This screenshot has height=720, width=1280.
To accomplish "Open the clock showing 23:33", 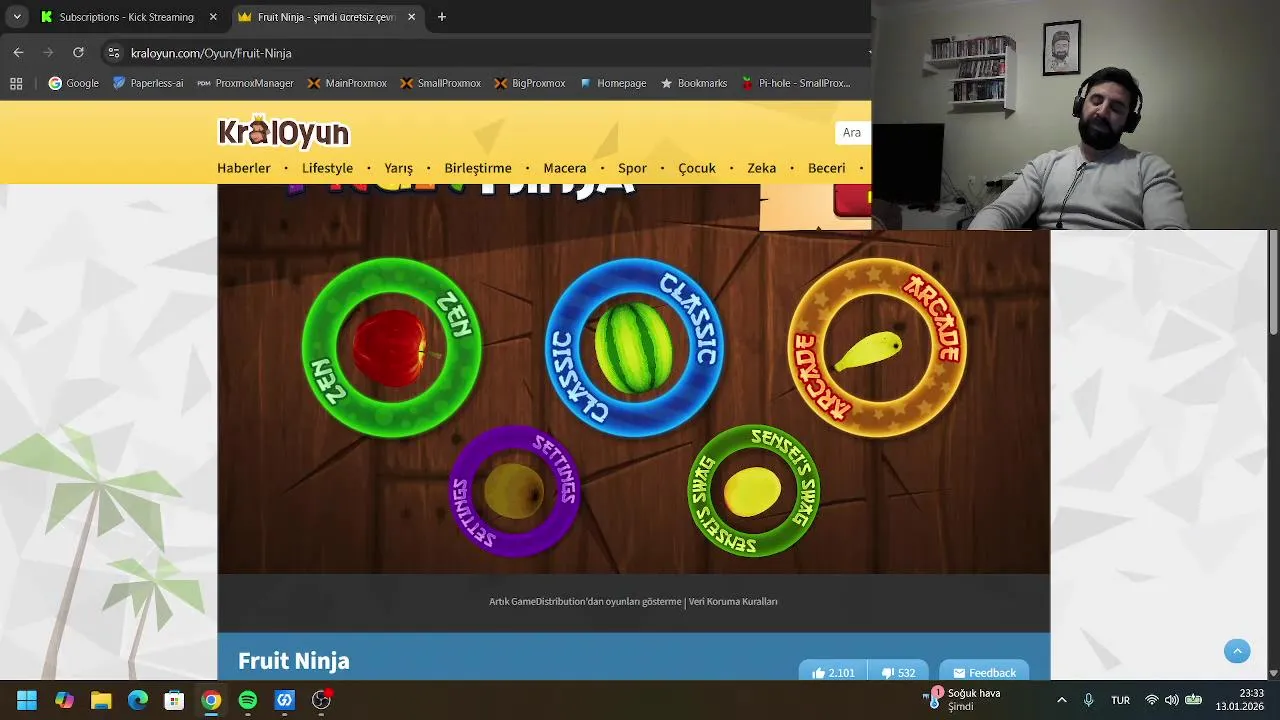I will 1240,700.
